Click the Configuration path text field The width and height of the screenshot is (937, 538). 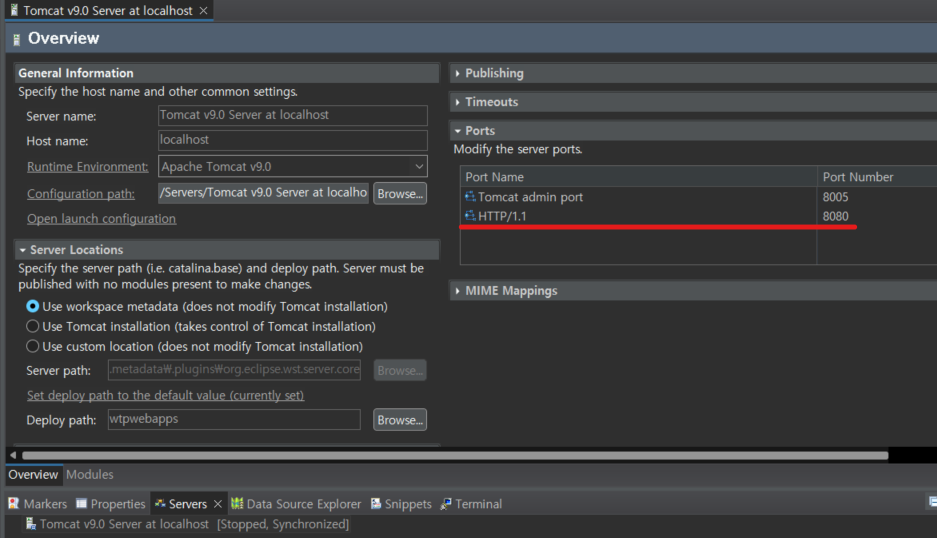264,193
